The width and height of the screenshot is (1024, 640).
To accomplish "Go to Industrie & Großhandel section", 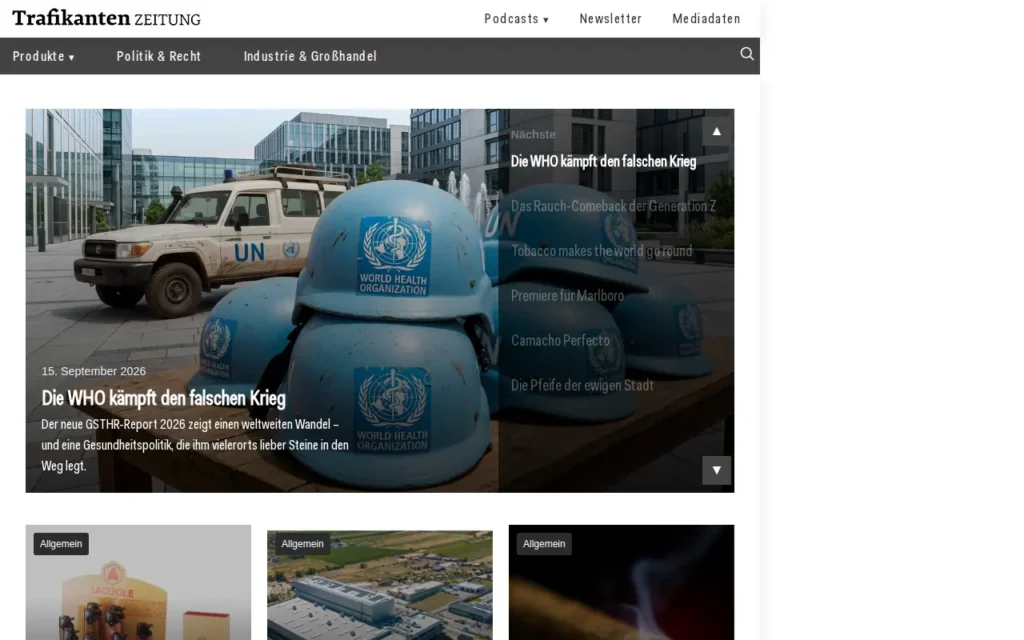I will [310, 56].
